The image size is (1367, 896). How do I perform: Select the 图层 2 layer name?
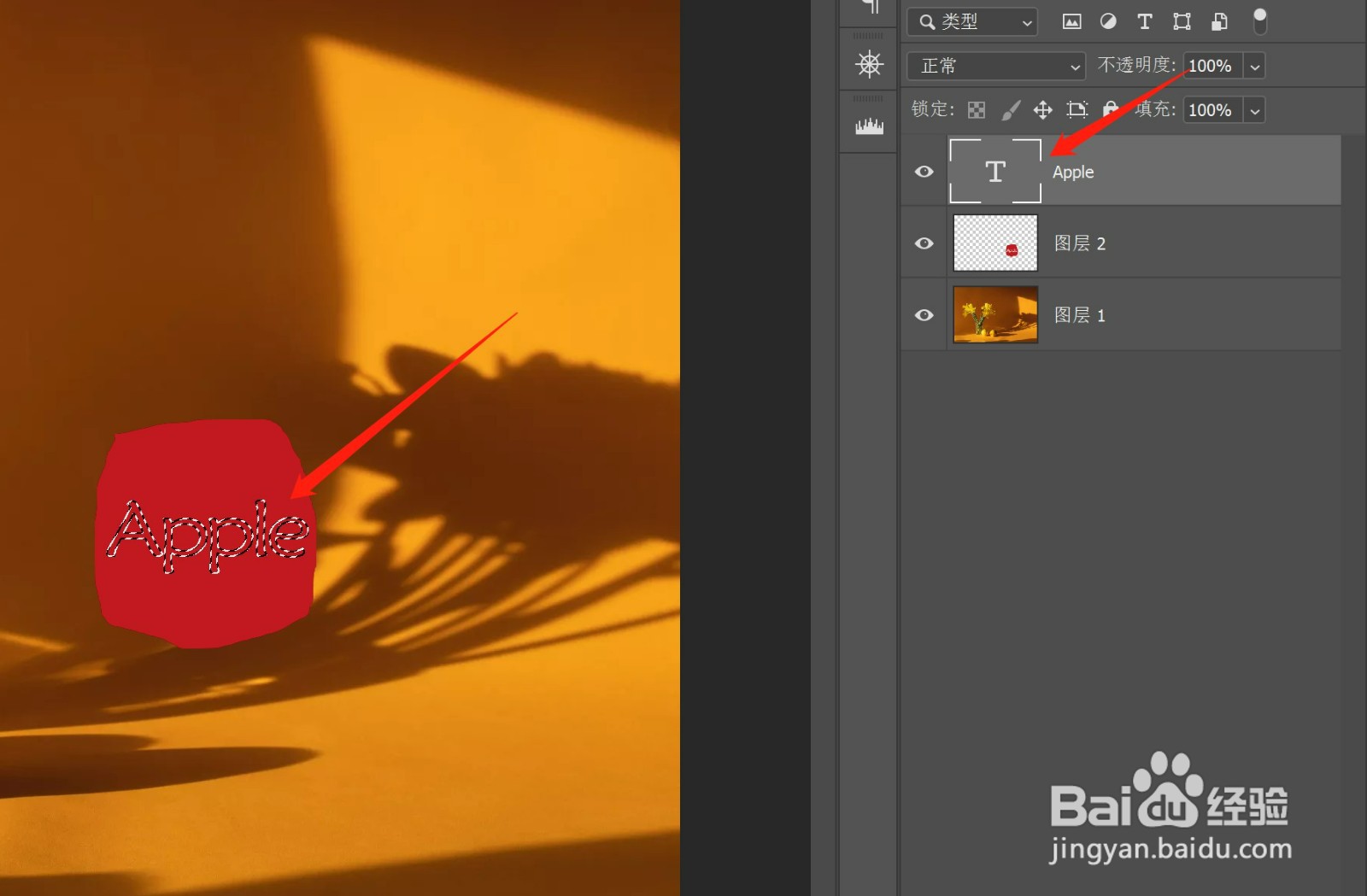(x=1080, y=243)
